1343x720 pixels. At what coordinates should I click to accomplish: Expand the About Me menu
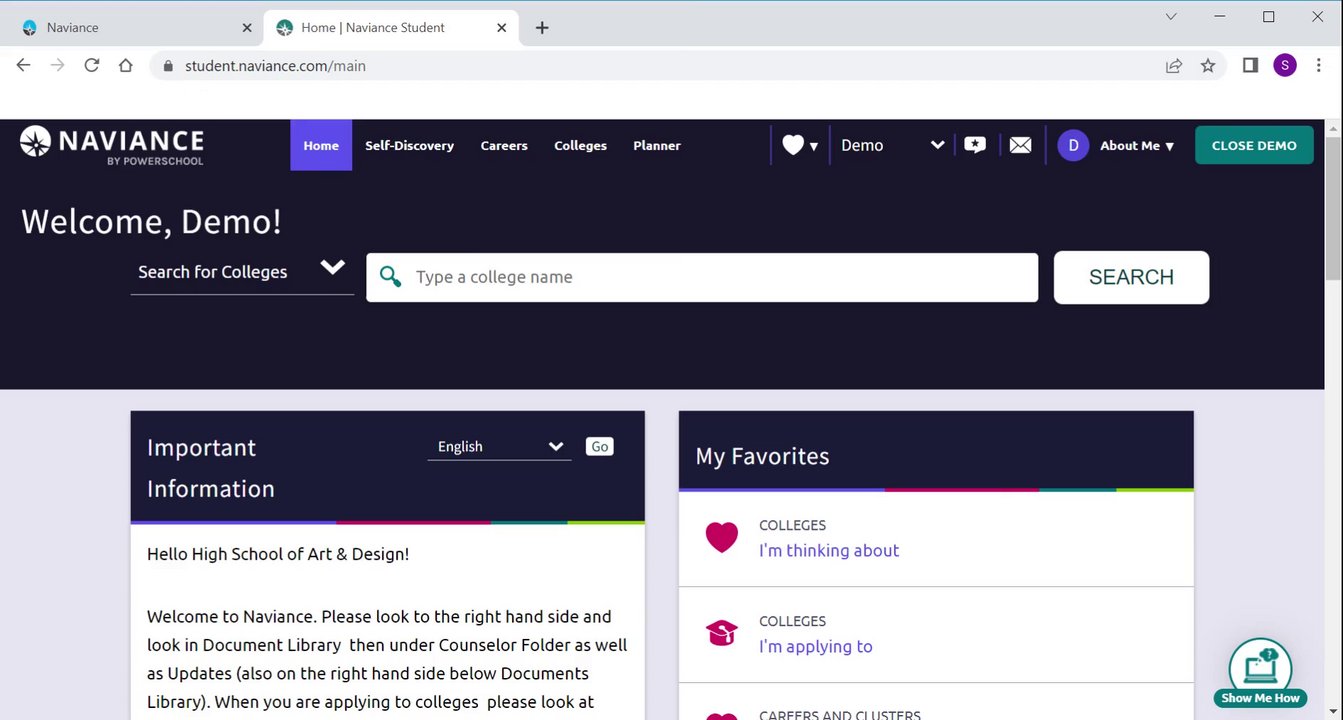(x=1137, y=146)
